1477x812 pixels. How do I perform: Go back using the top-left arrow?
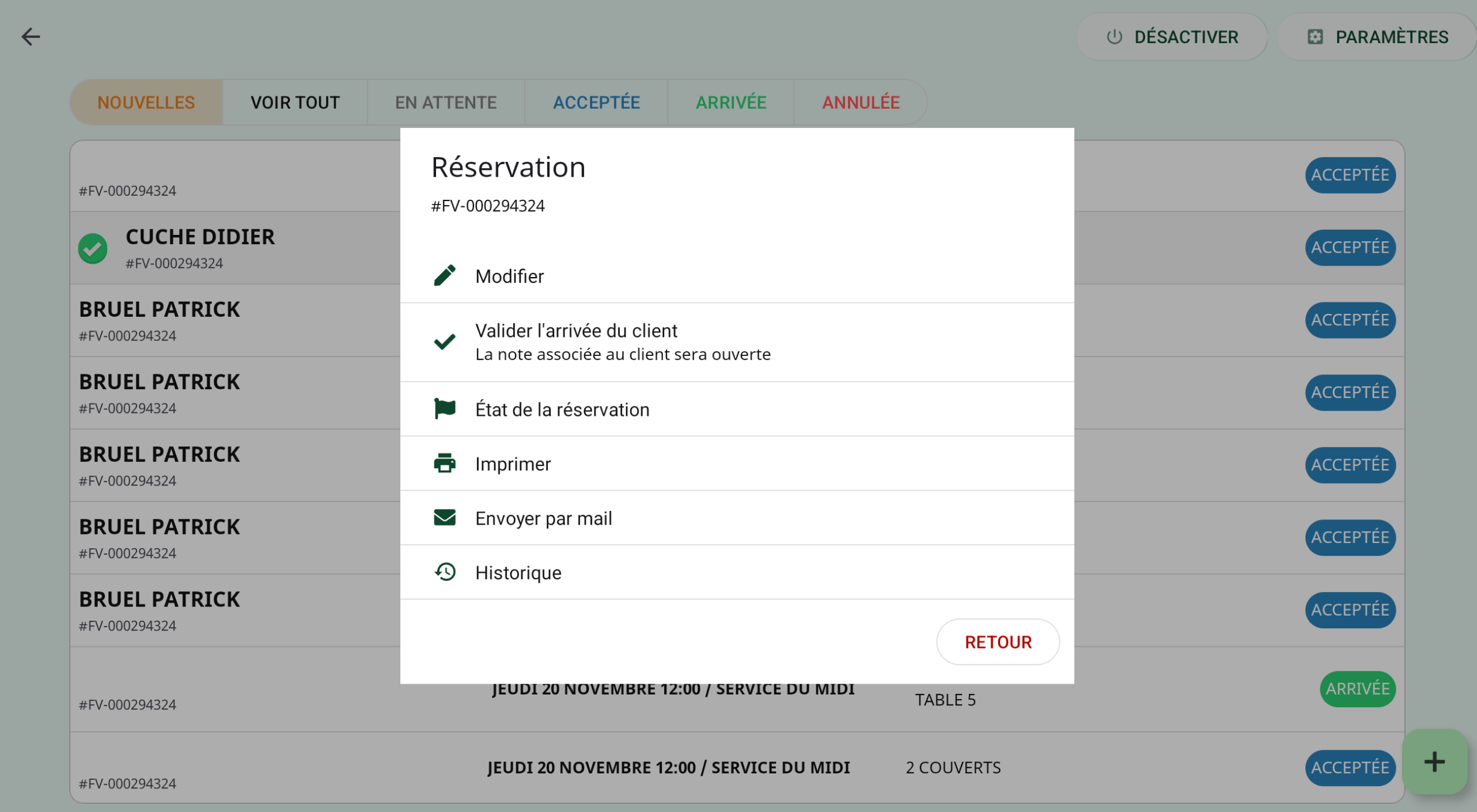(x=31, y=37)
